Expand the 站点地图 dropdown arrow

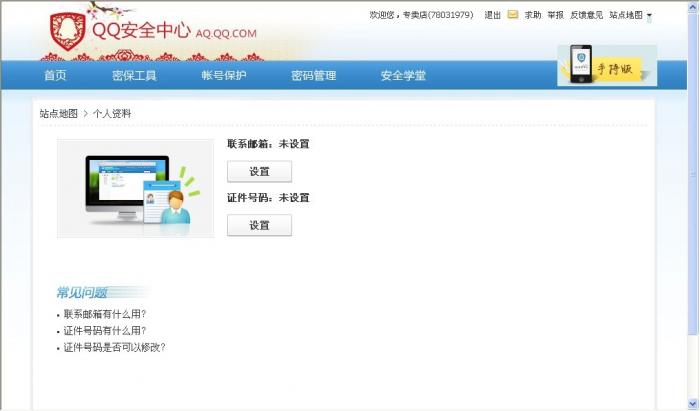tap(649, 15)
